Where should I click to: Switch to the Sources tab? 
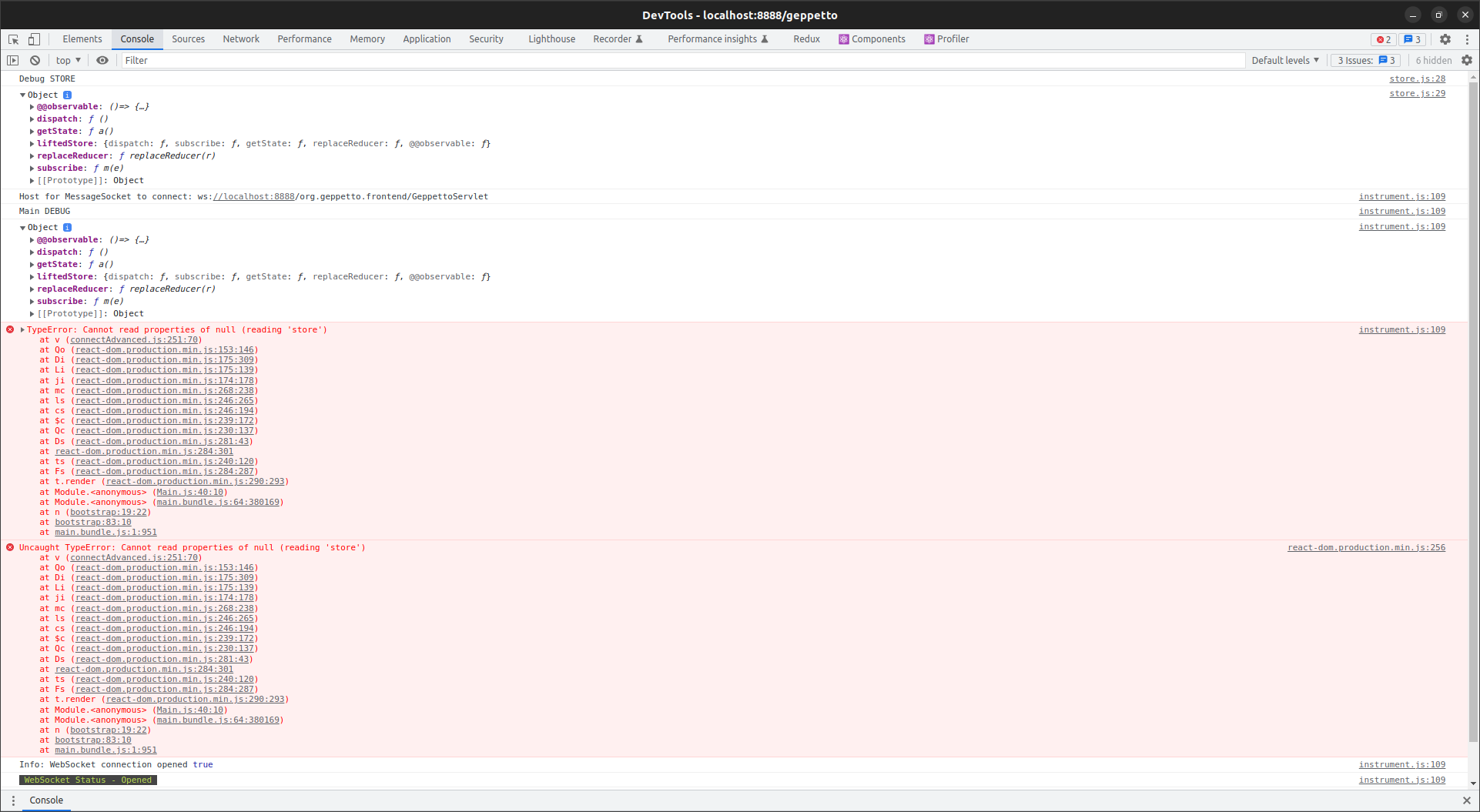188,39
